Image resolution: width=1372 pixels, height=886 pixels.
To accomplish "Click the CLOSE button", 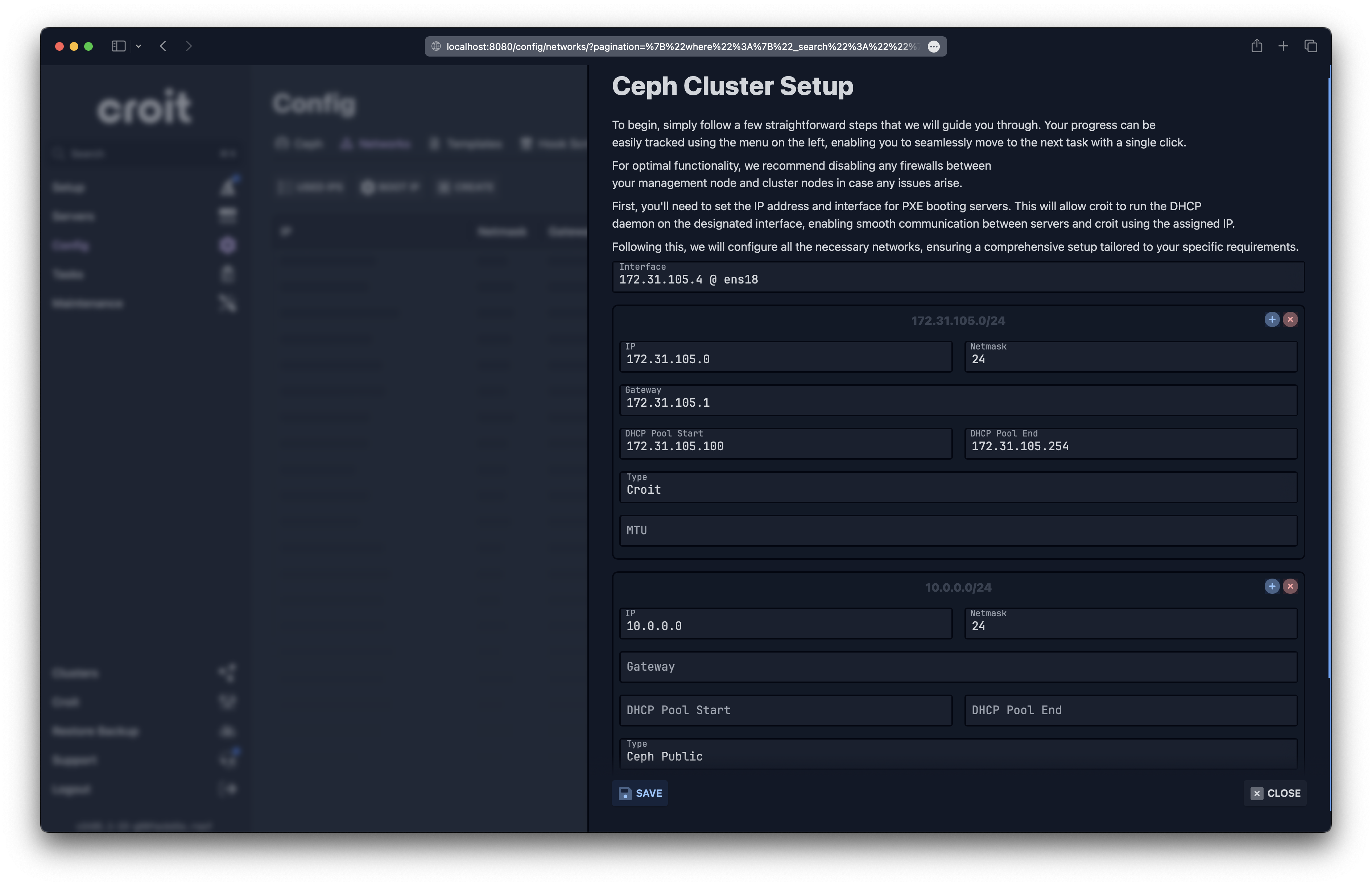I will click(x=1275, y=793).
